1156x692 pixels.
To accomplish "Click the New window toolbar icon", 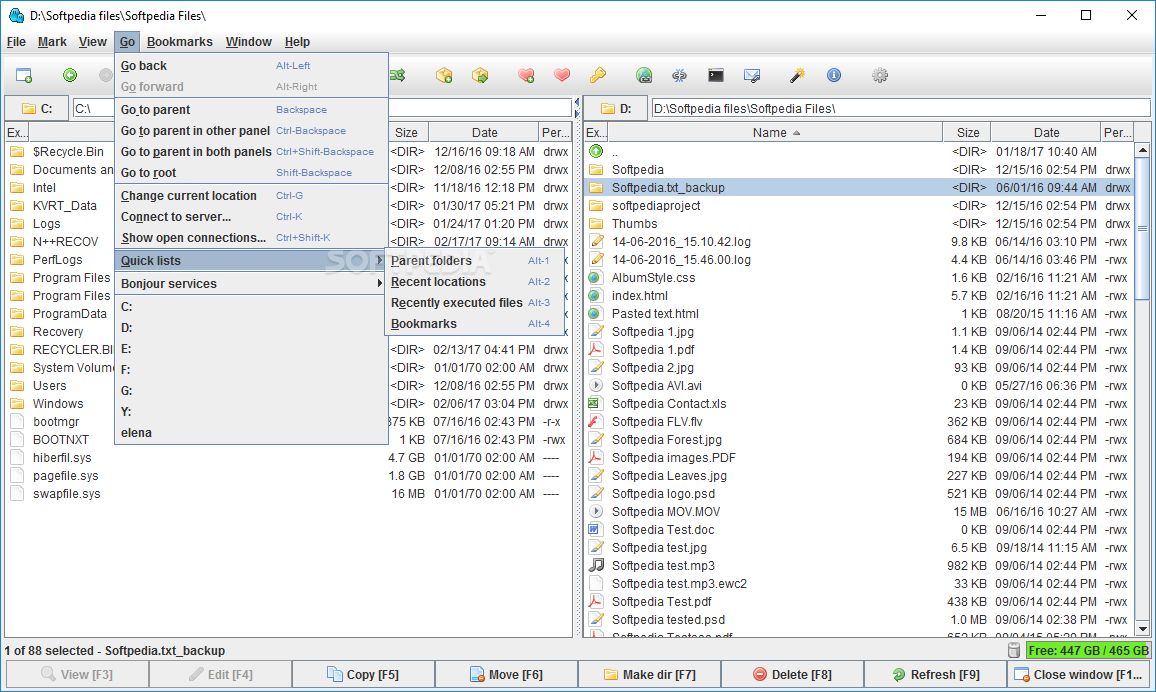I will pos(24,75).
